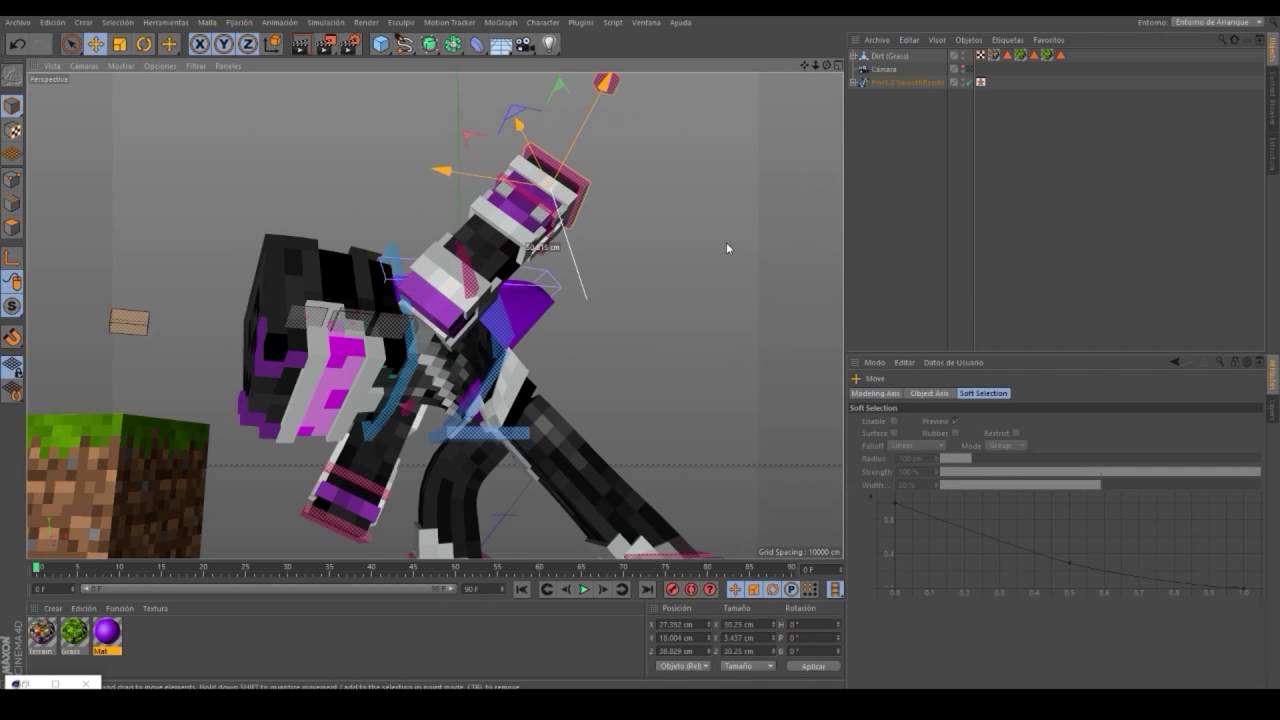
Task: Add a deformer object (blue capsule)
Action: [x=477, y=44]
